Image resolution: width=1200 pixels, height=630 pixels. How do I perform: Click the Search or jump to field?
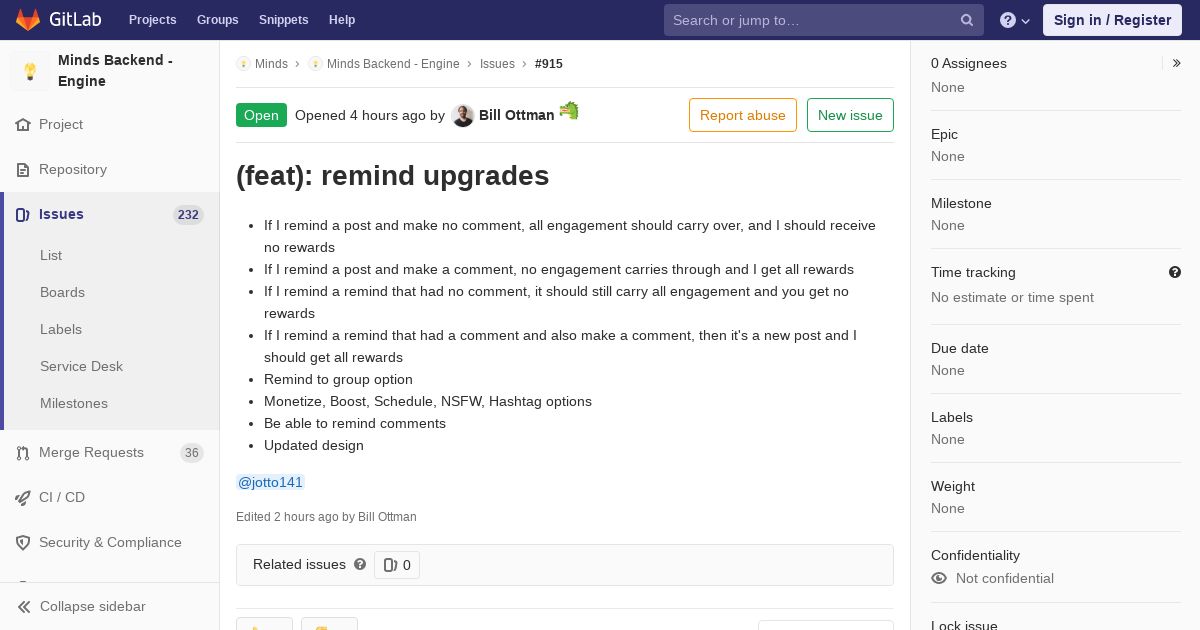[x=824, y=20]
